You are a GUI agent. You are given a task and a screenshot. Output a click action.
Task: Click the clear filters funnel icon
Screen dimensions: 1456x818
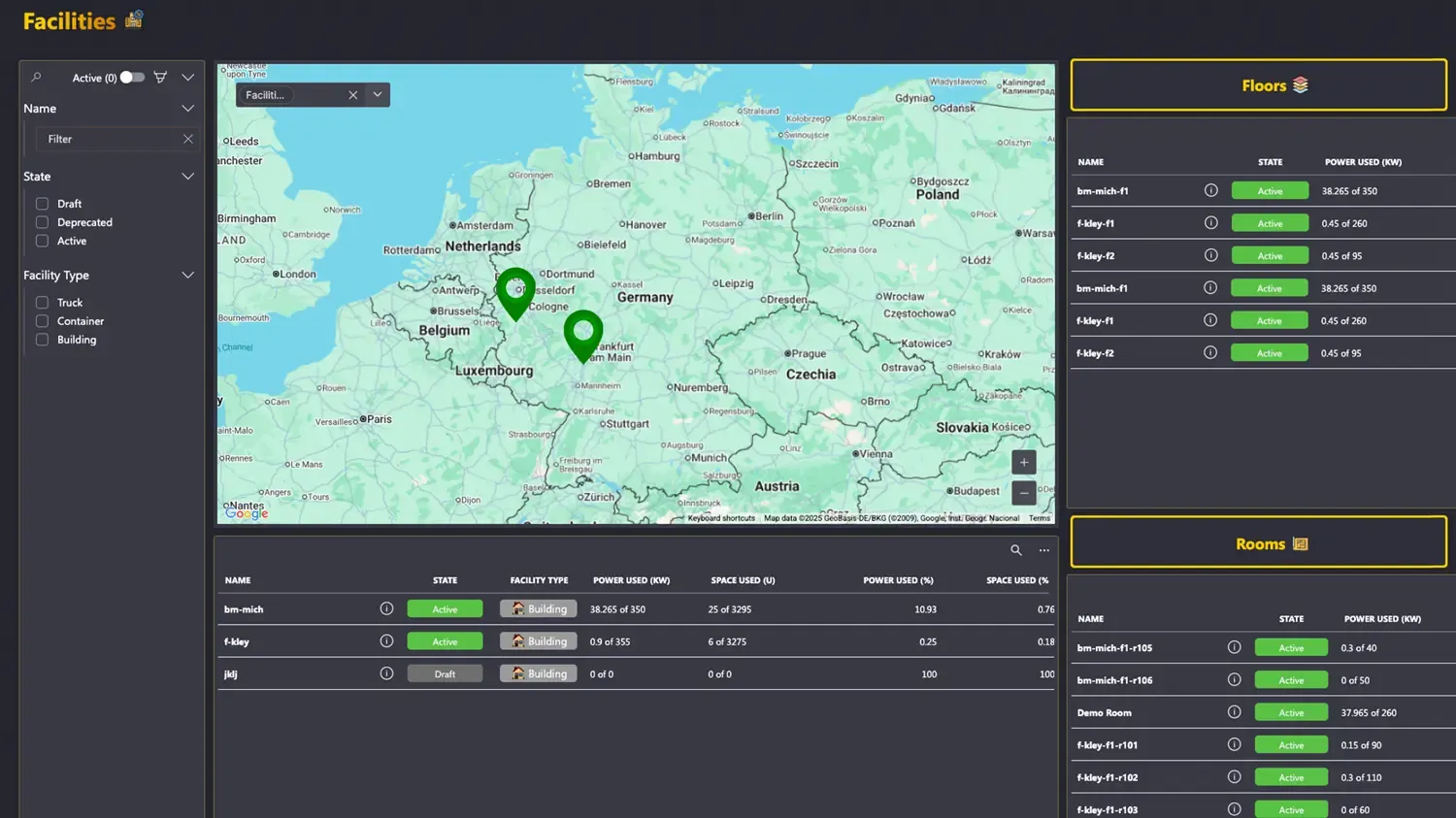tap(160, 78)
